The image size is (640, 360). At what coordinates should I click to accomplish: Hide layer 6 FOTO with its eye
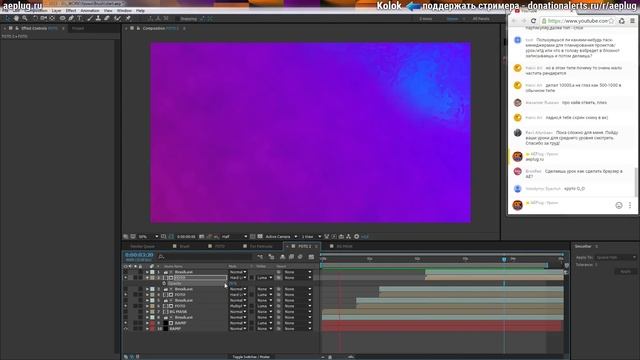(126, 306)
